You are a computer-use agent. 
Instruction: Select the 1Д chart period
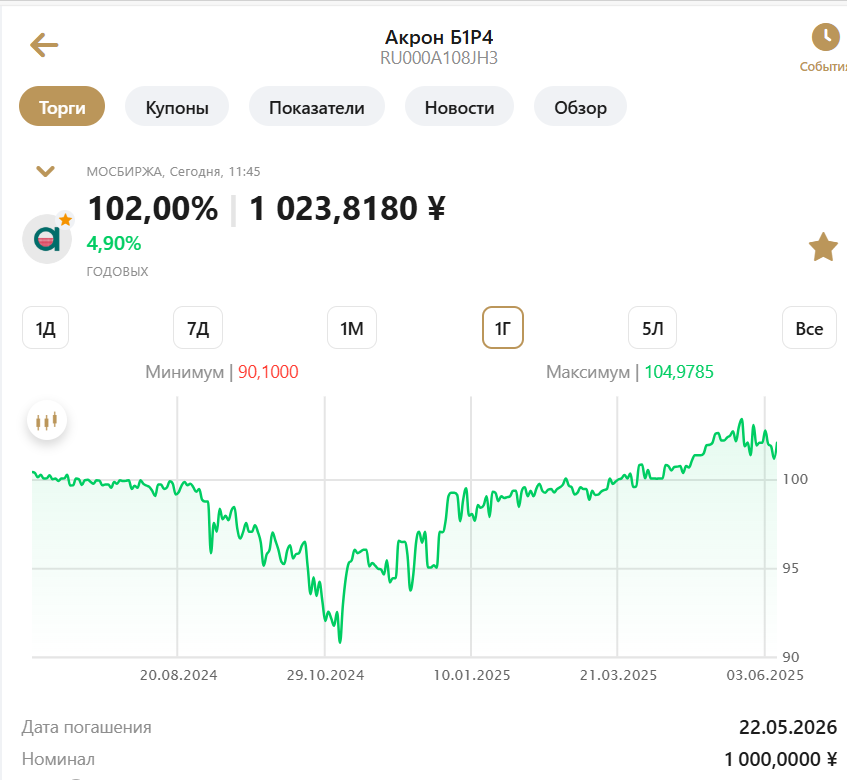tap(45, 328)
